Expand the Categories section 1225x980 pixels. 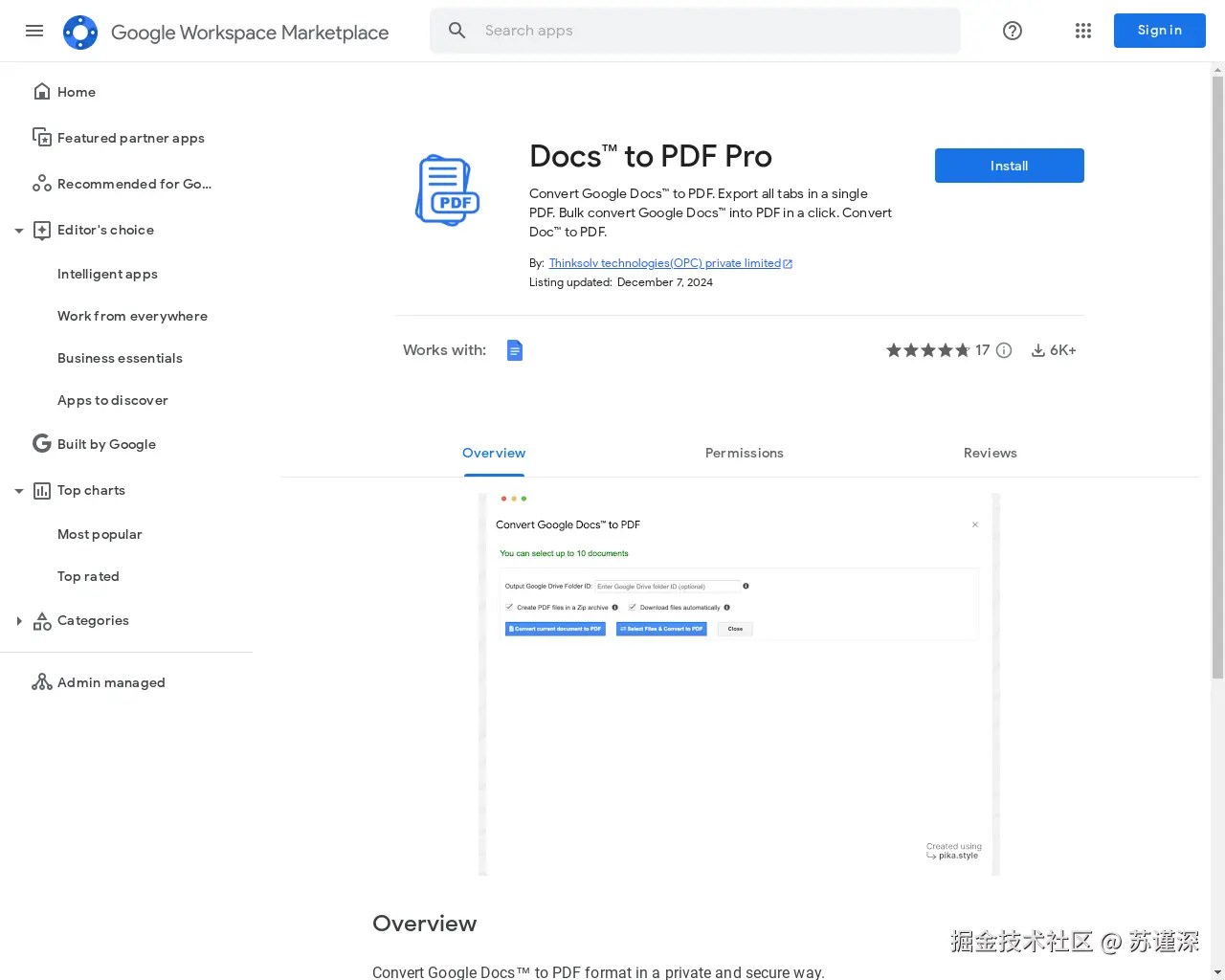(19, 620)
